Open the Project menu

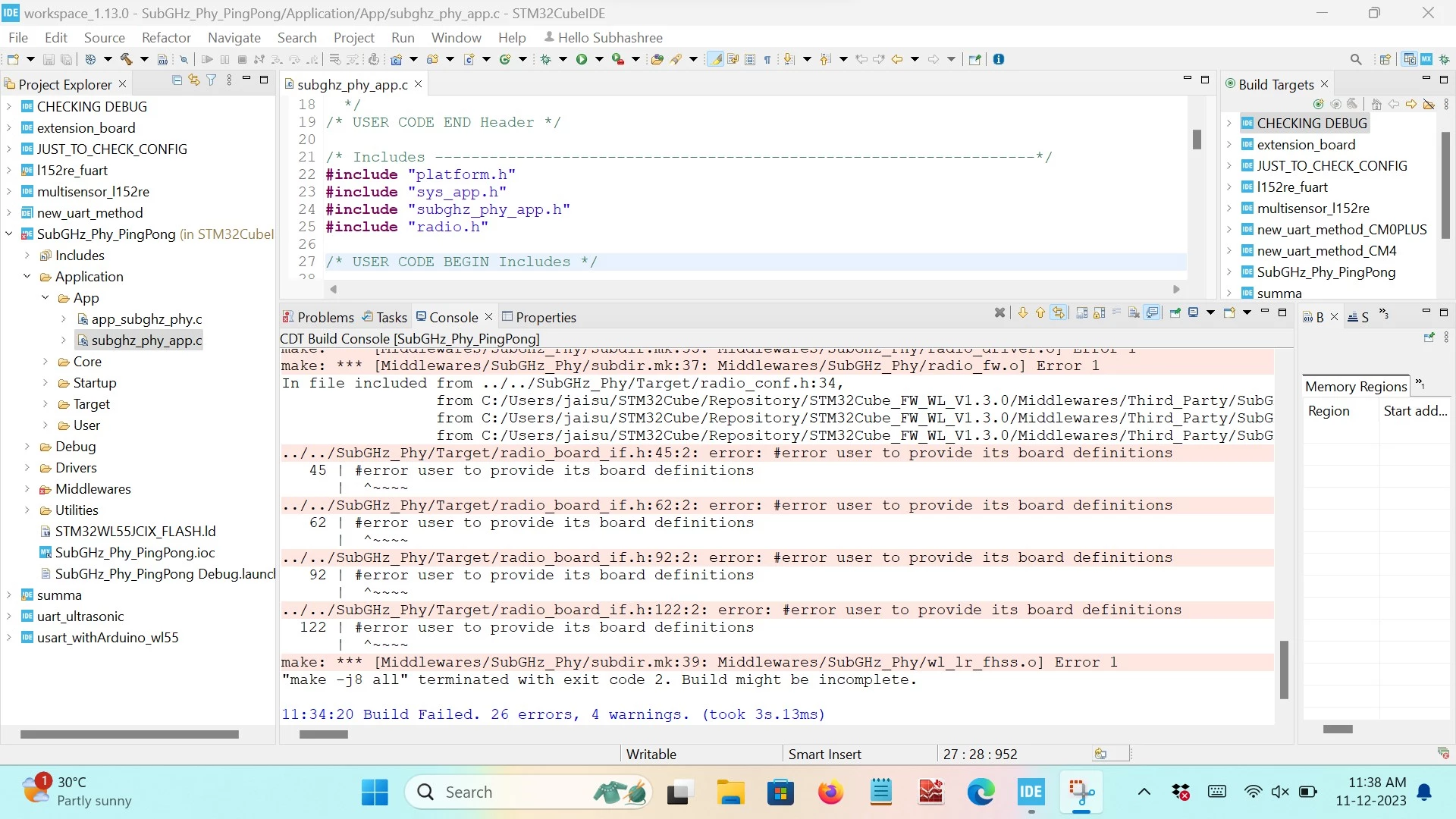pos(354,37)
